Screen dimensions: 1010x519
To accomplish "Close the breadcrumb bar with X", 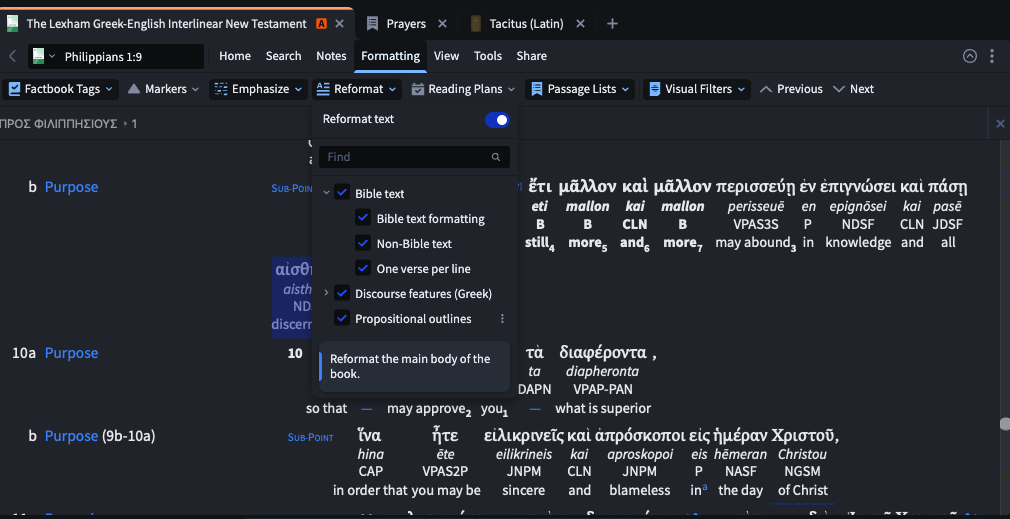I will (x=1000, y=124).
